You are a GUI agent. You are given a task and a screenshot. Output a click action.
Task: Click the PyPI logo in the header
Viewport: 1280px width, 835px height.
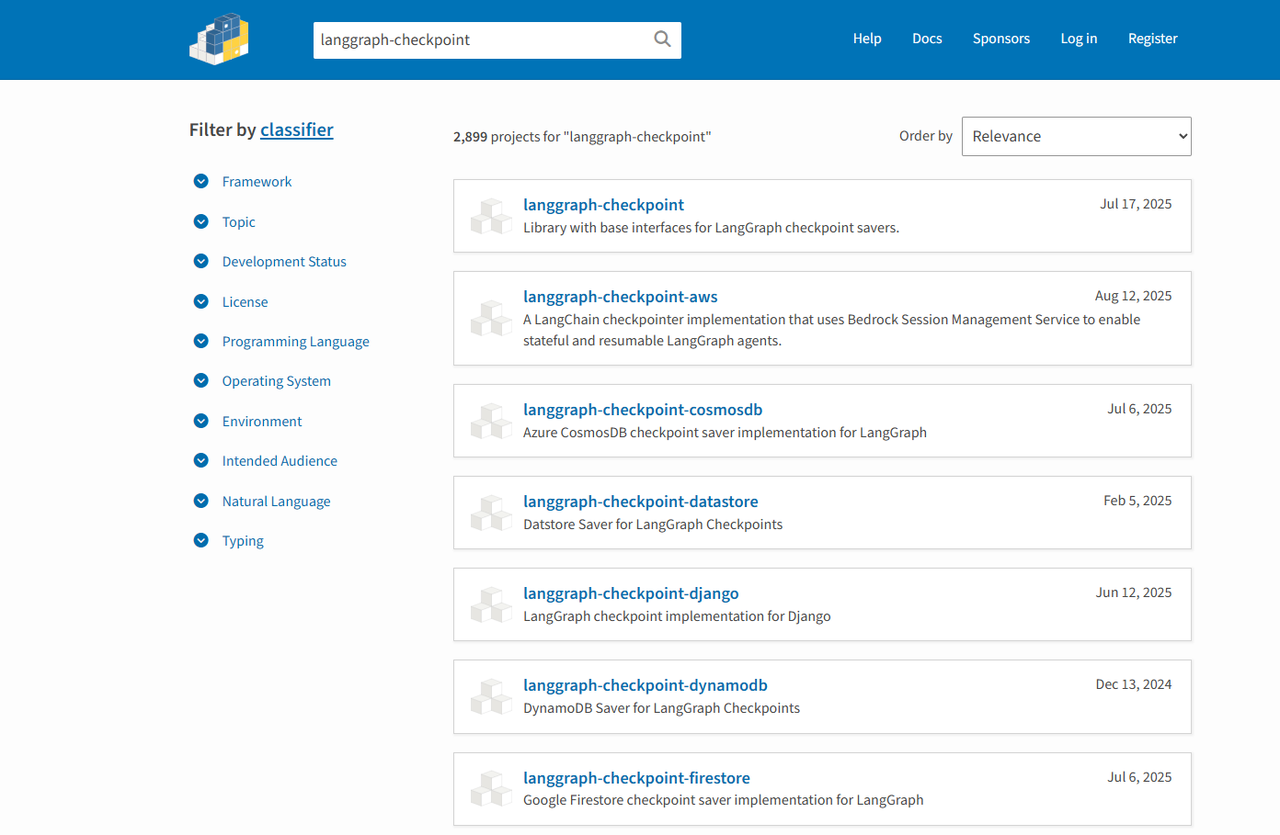219,40
